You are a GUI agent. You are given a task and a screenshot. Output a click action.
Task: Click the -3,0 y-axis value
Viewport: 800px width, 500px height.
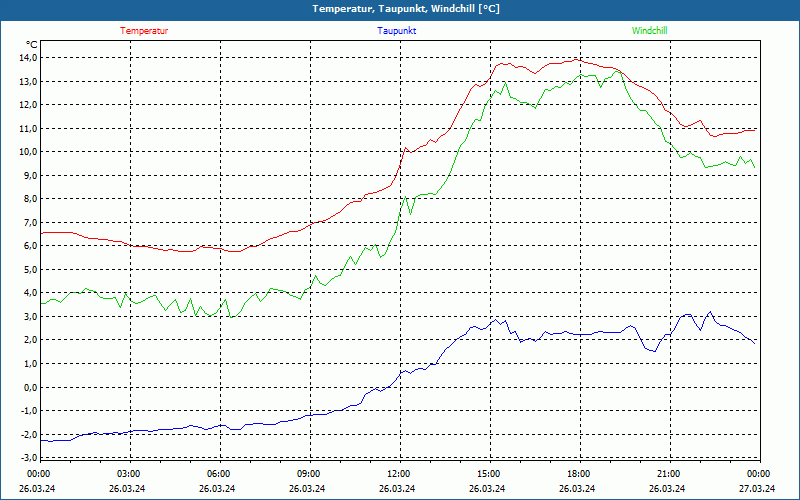click(x=30, y=457)
